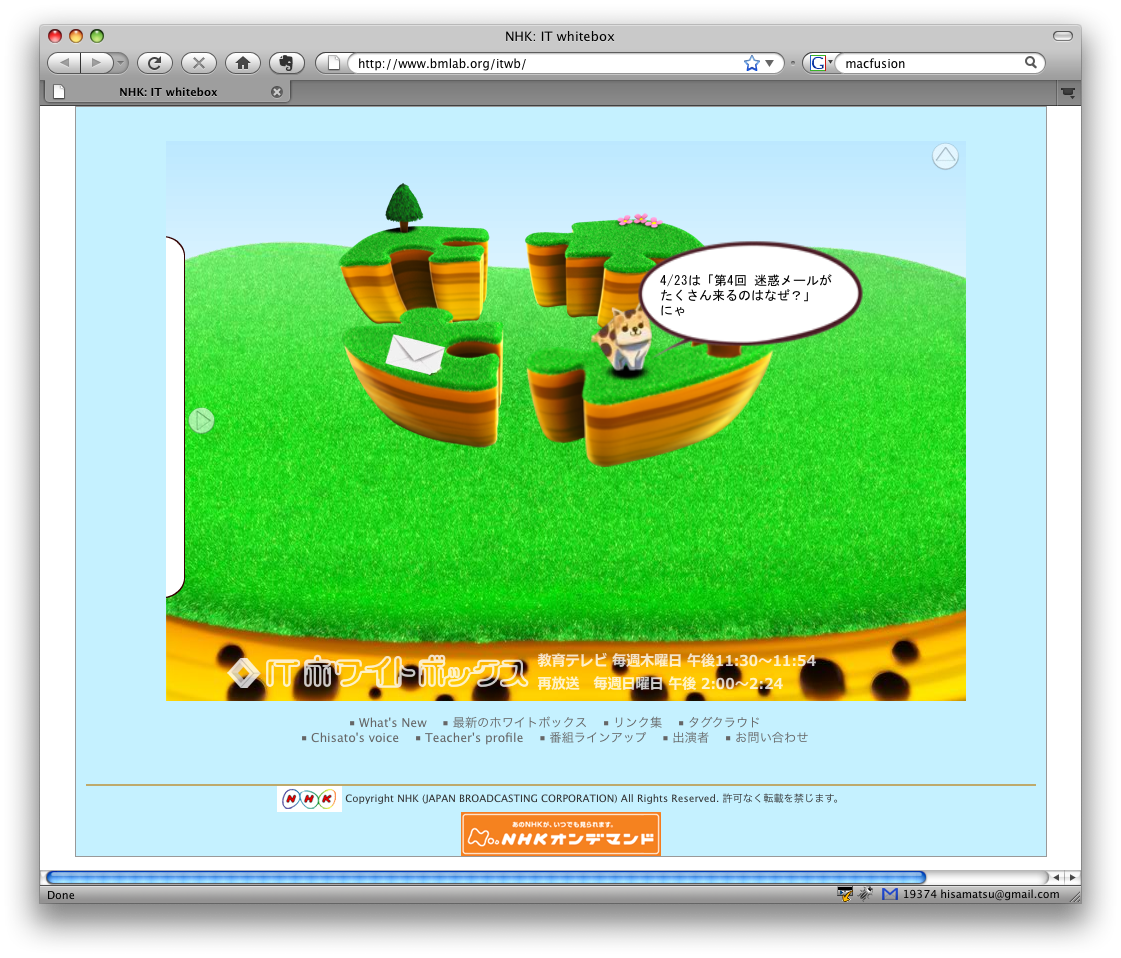Reload the current page
This screenshot has height=958, width=1121.
155,62
